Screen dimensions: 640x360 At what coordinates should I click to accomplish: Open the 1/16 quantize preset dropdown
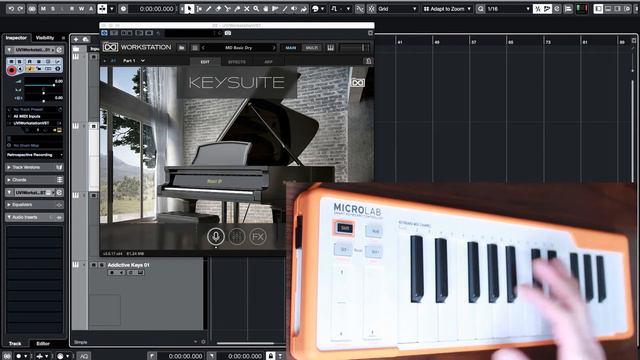508,9
